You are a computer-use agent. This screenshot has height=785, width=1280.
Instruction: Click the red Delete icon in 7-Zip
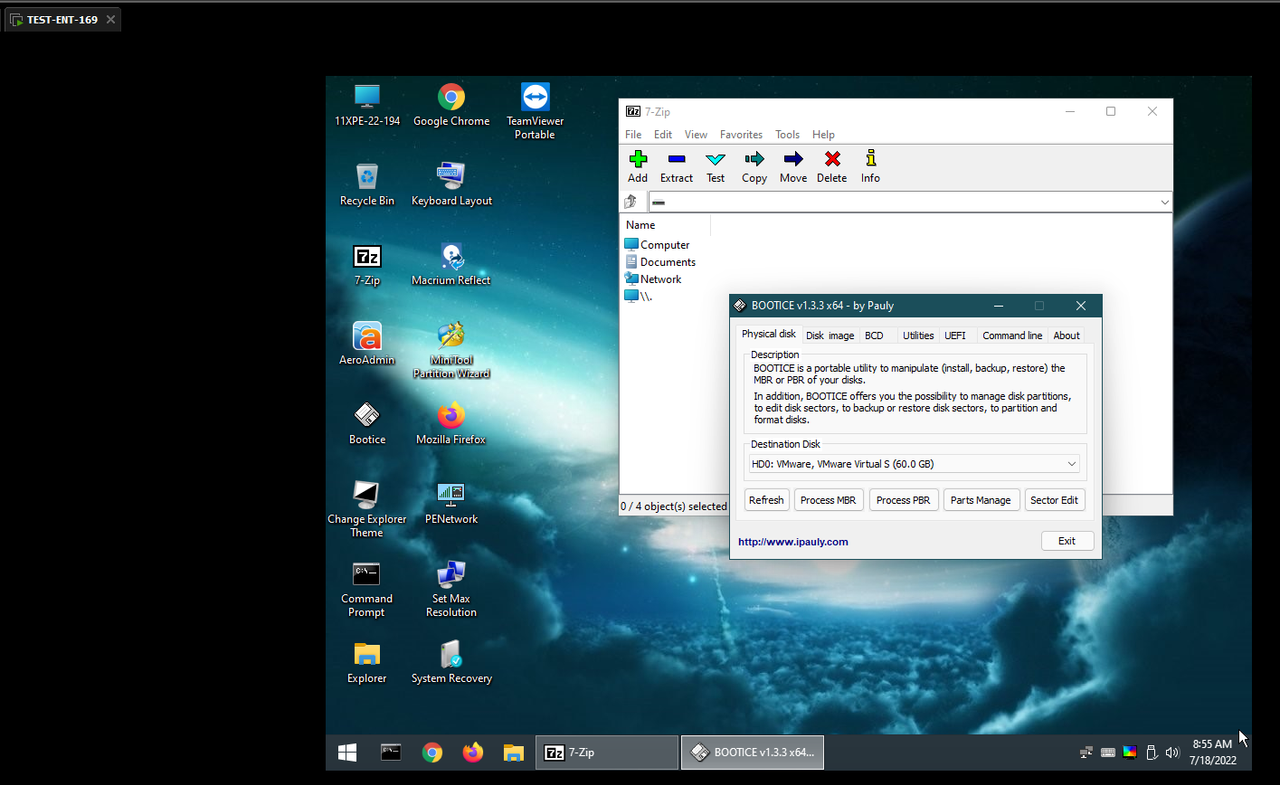click(x=832, y=159)
